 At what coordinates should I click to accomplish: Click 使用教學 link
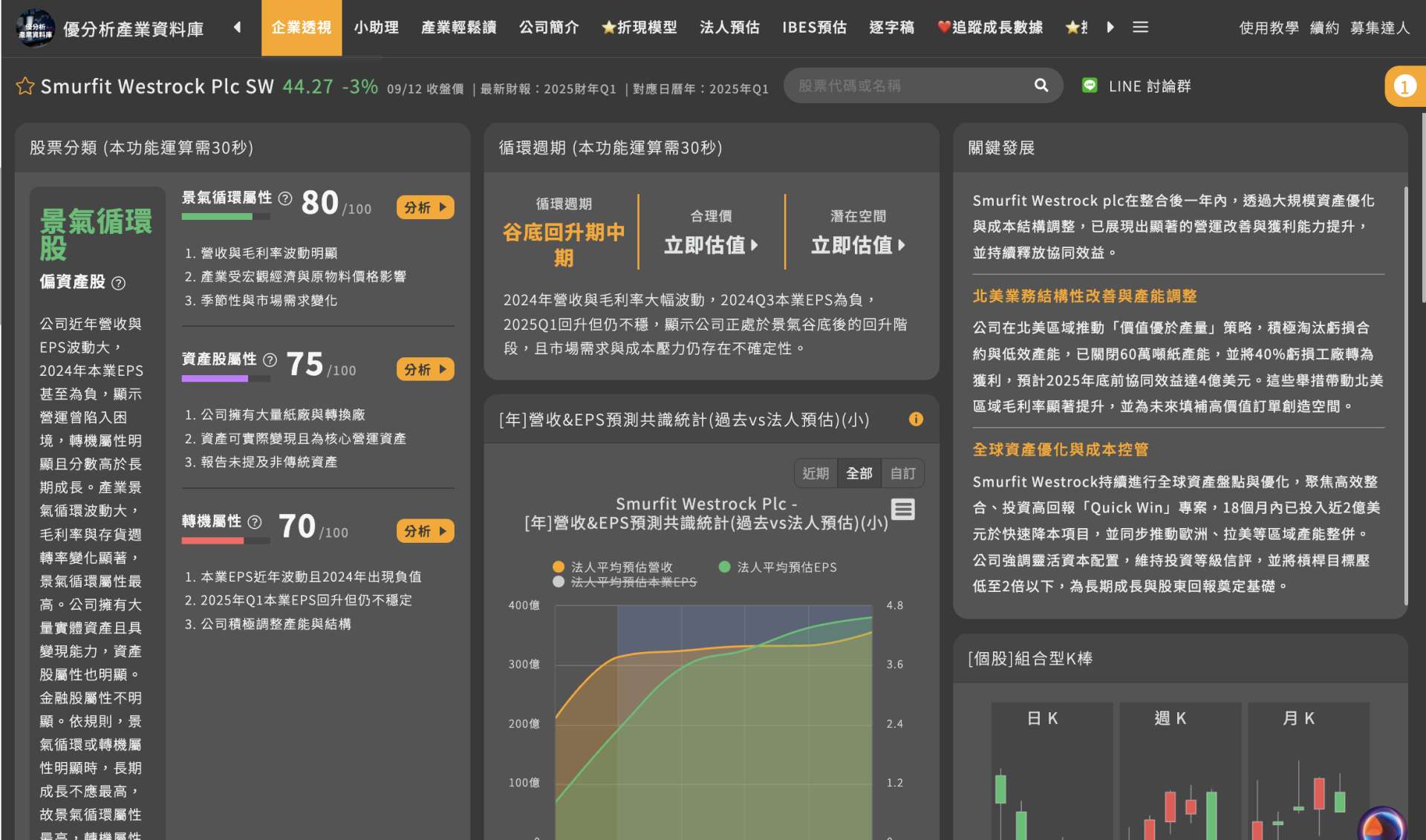tap(1269, 27)
